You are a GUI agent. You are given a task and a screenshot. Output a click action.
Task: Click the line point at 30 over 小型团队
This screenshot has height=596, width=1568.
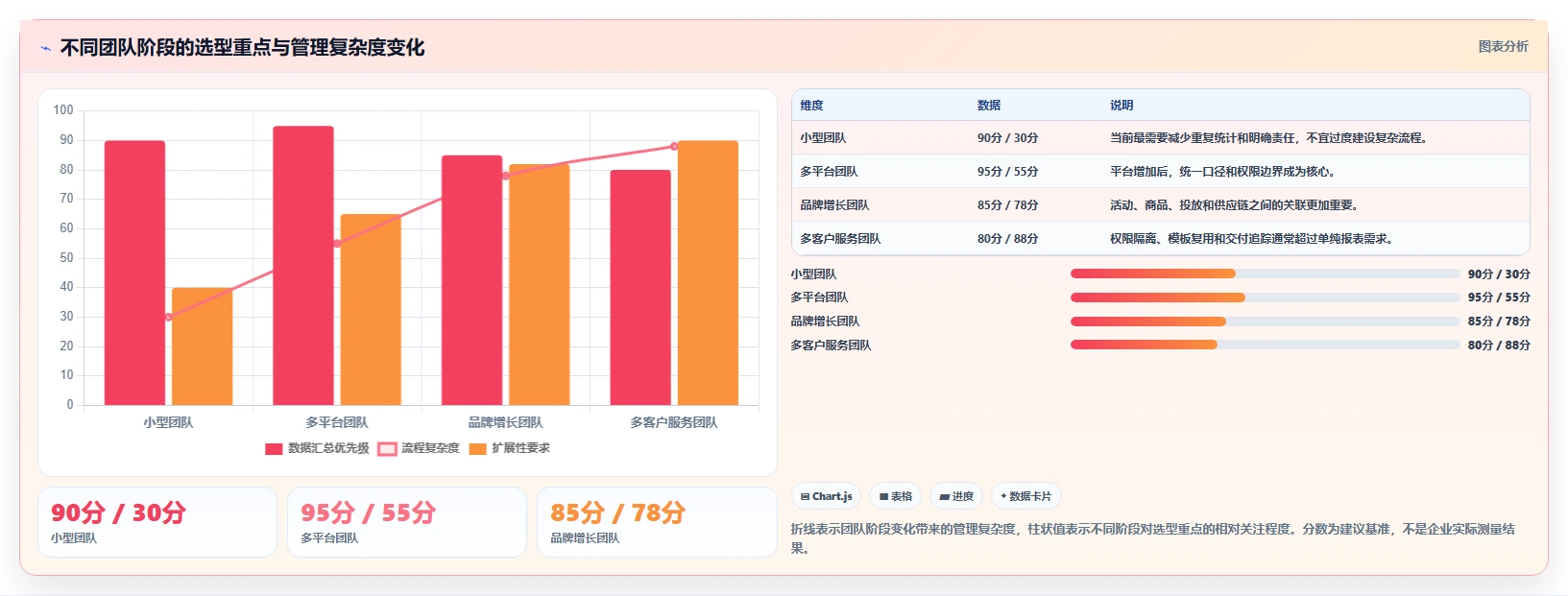(168, 317)
